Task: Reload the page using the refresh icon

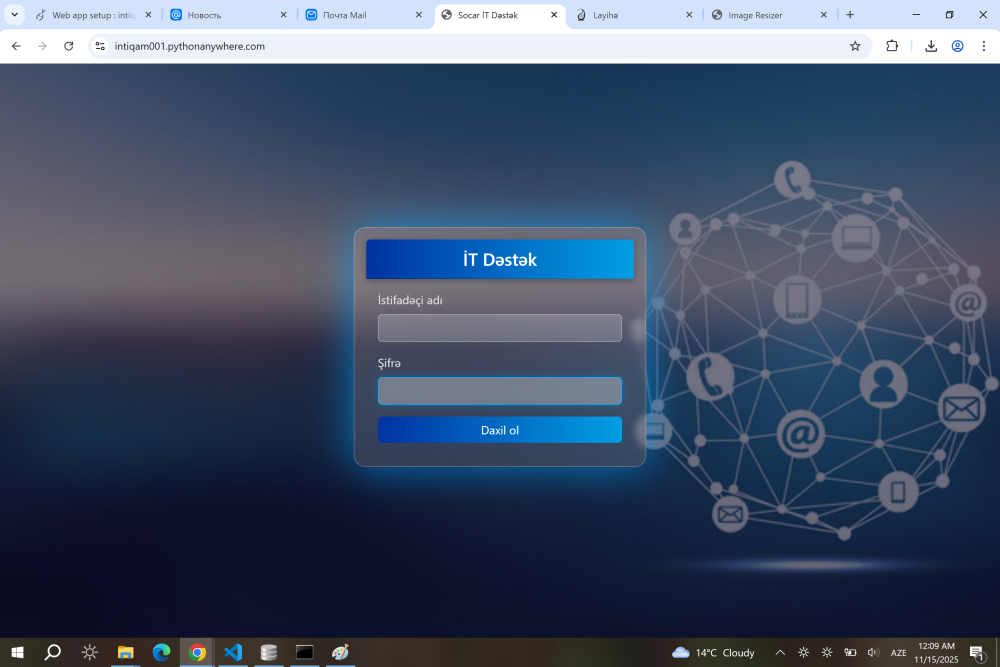Action: 68,46
